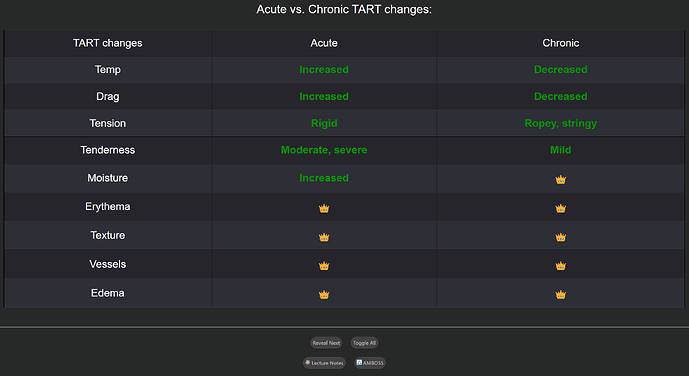Reveal the Vessels Acute crown cloze

coord(324,266)
